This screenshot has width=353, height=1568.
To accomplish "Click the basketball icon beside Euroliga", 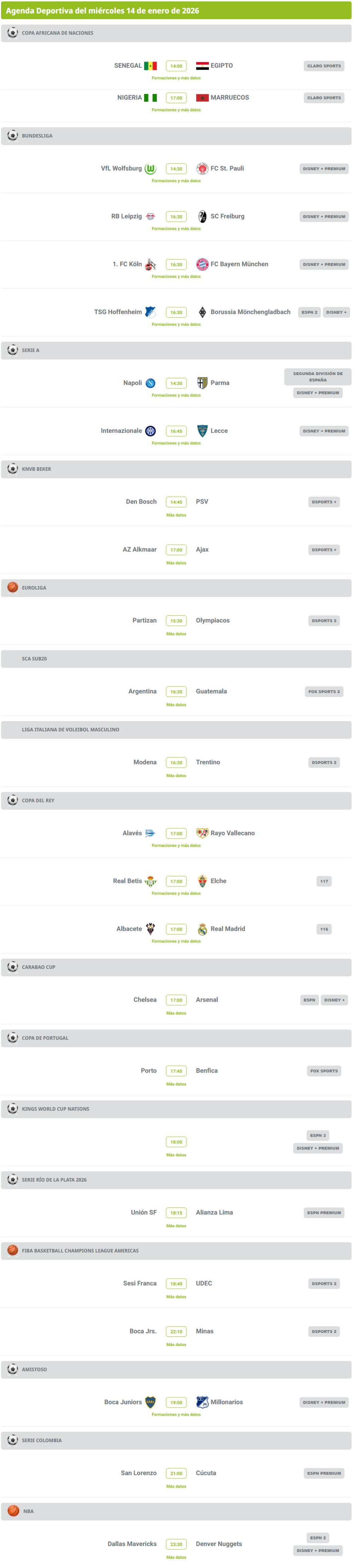I will tap(13, 587).
